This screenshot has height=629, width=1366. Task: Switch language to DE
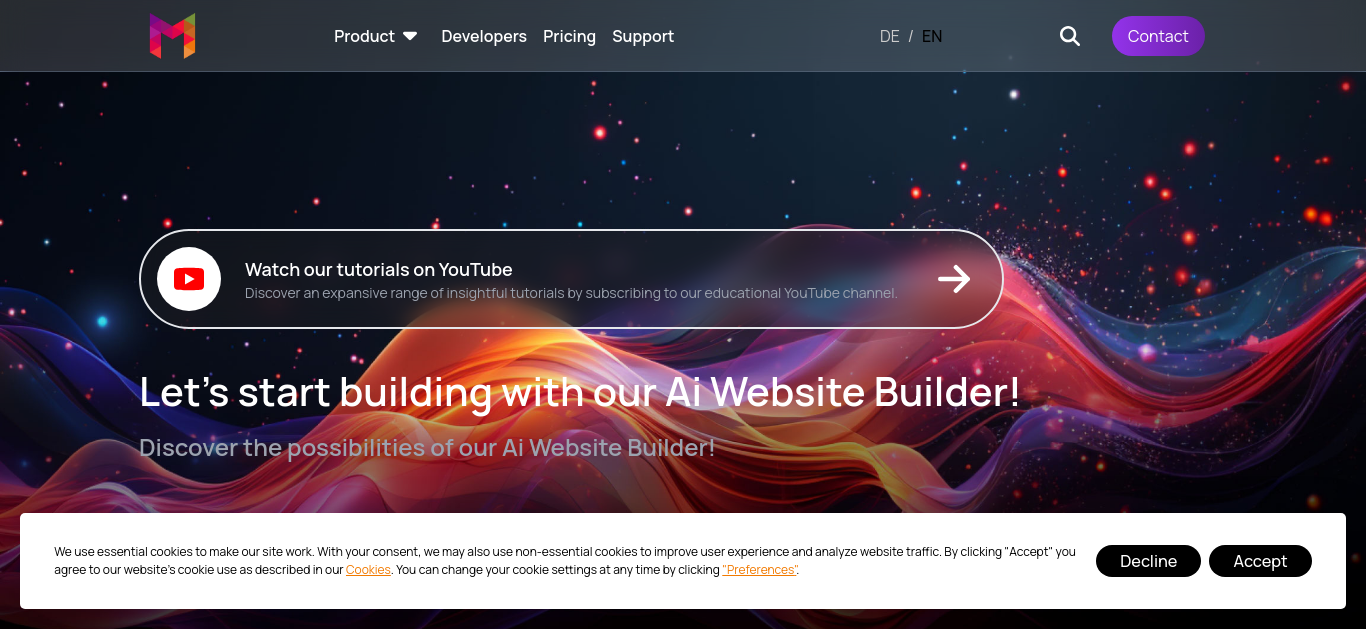pos(889,36)
